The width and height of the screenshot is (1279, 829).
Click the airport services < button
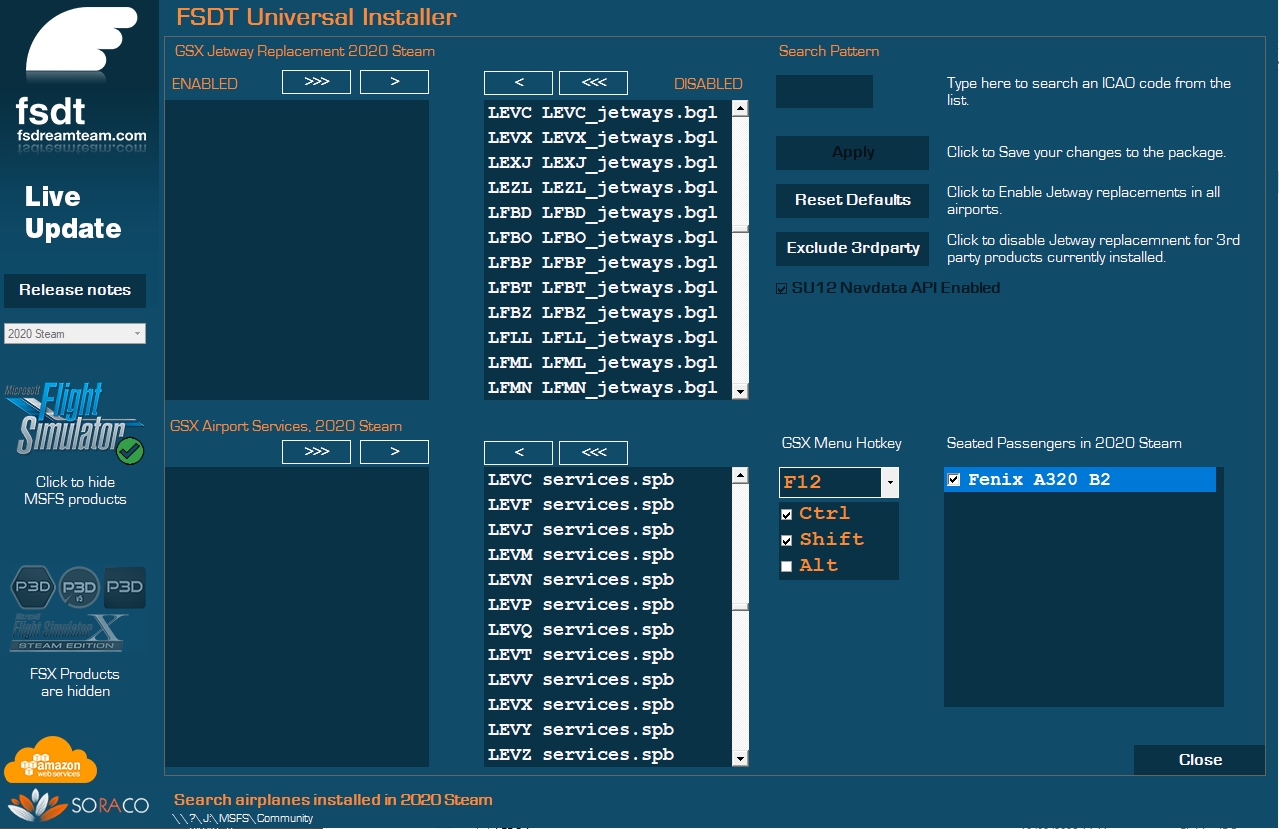[x=518, y=453]
